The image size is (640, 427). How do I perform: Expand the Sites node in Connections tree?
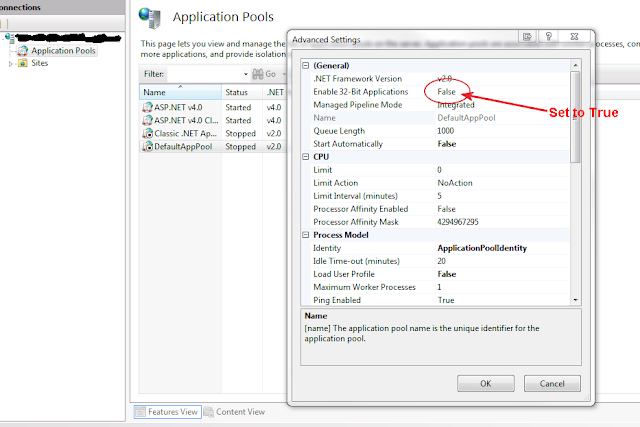pyautogui.click(x=11, y=64)
